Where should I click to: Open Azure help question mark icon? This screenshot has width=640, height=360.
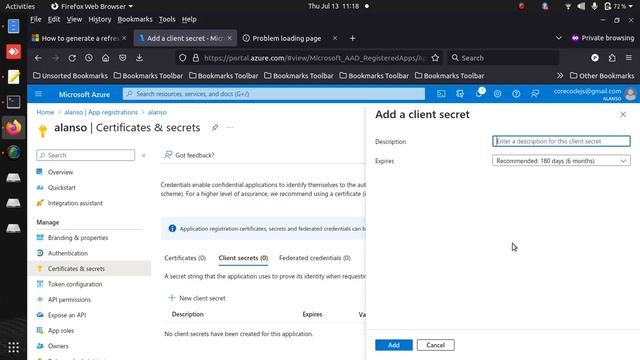[516, 94]
